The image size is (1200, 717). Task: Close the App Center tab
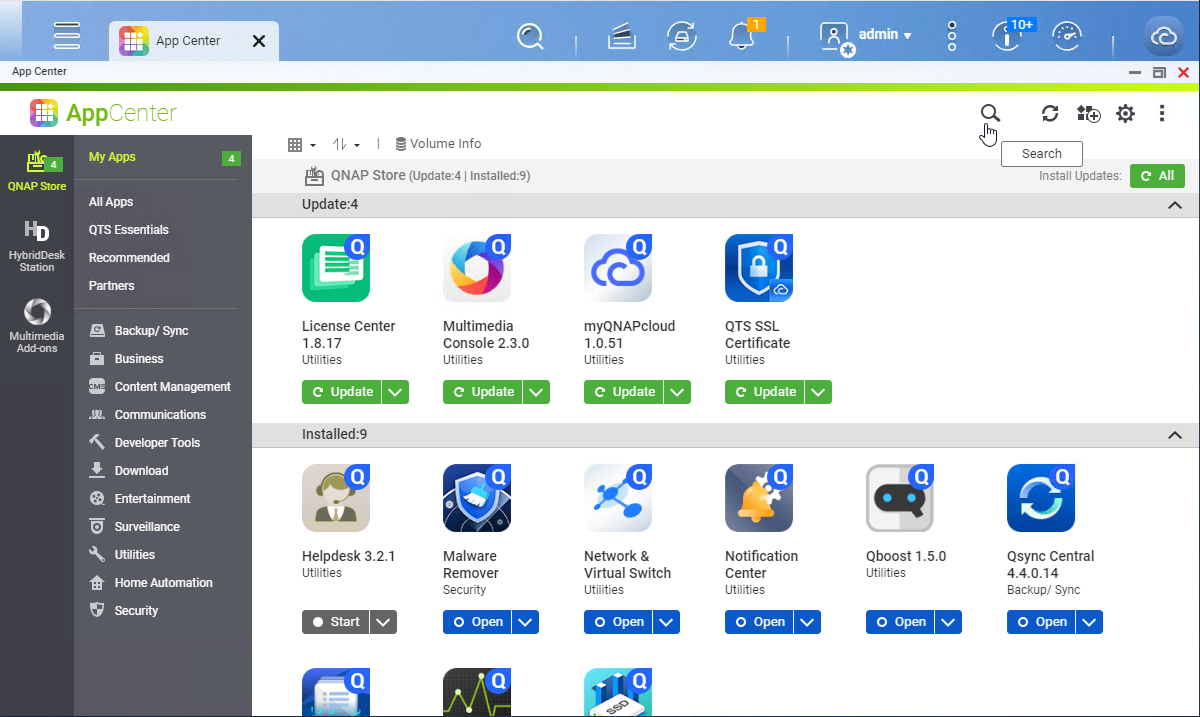pos(259,41)
